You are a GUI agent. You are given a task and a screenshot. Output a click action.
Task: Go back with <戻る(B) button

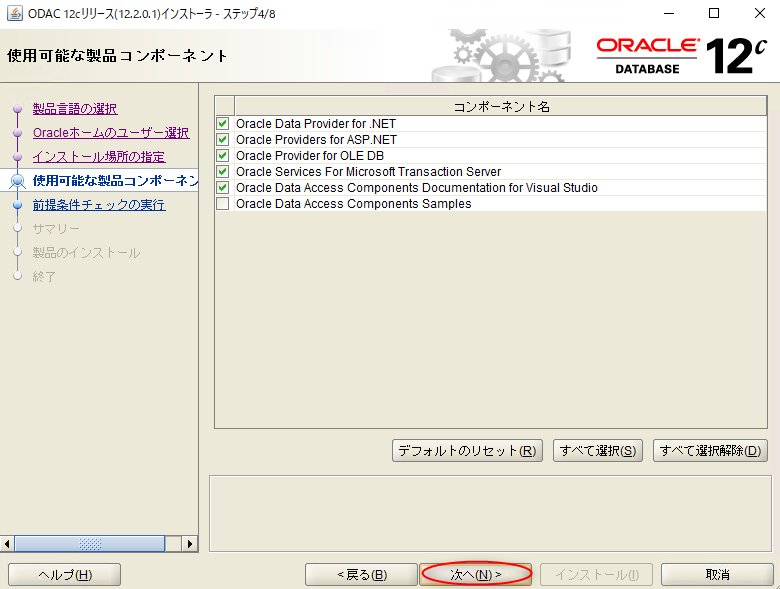point(362,575)
